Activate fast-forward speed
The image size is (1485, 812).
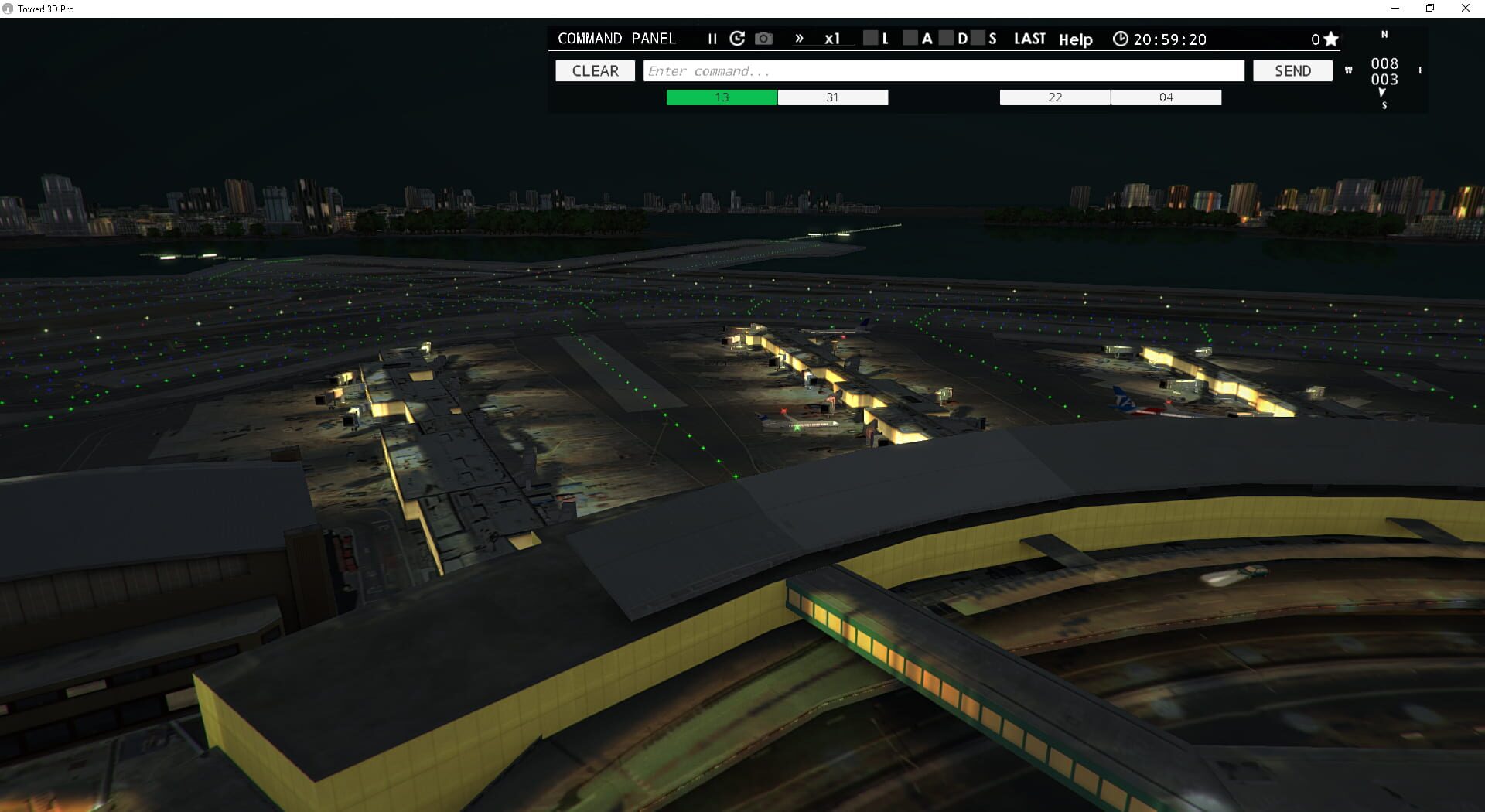point(798,38)
